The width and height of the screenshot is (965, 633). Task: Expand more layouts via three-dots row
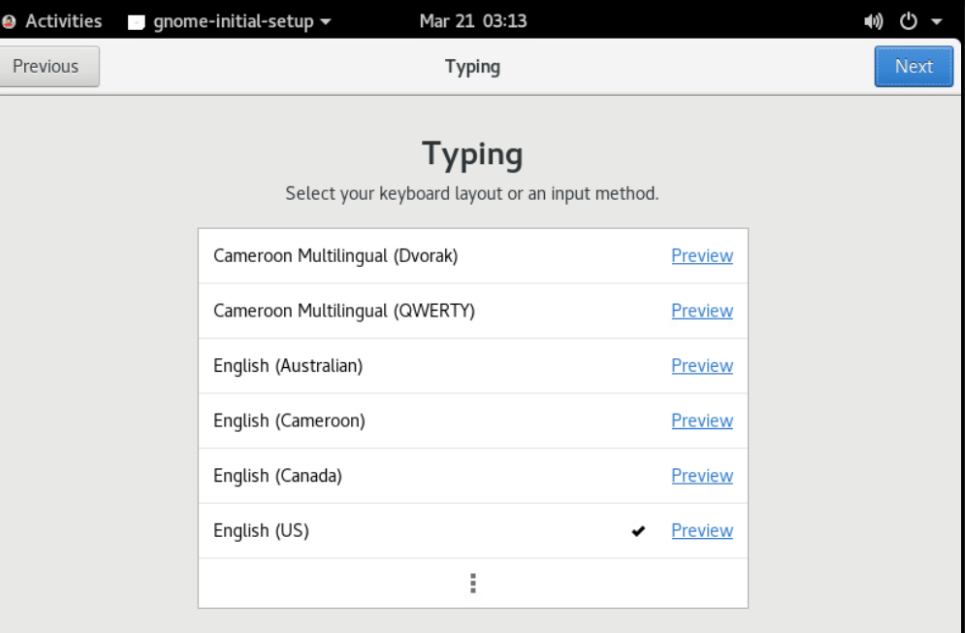coord(473,583)
